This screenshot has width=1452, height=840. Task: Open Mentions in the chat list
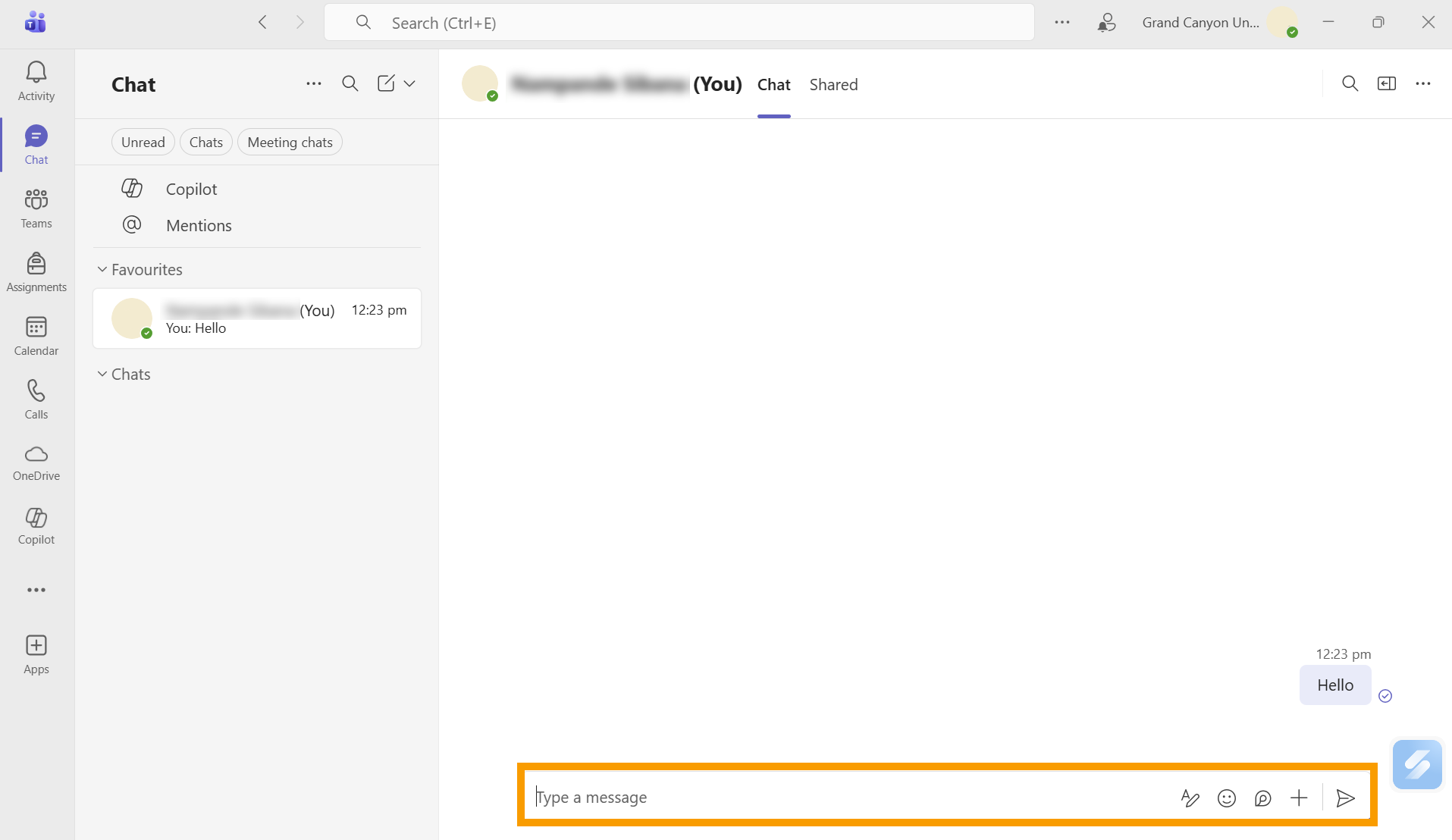pyautogui.click(x=199, y=225)
